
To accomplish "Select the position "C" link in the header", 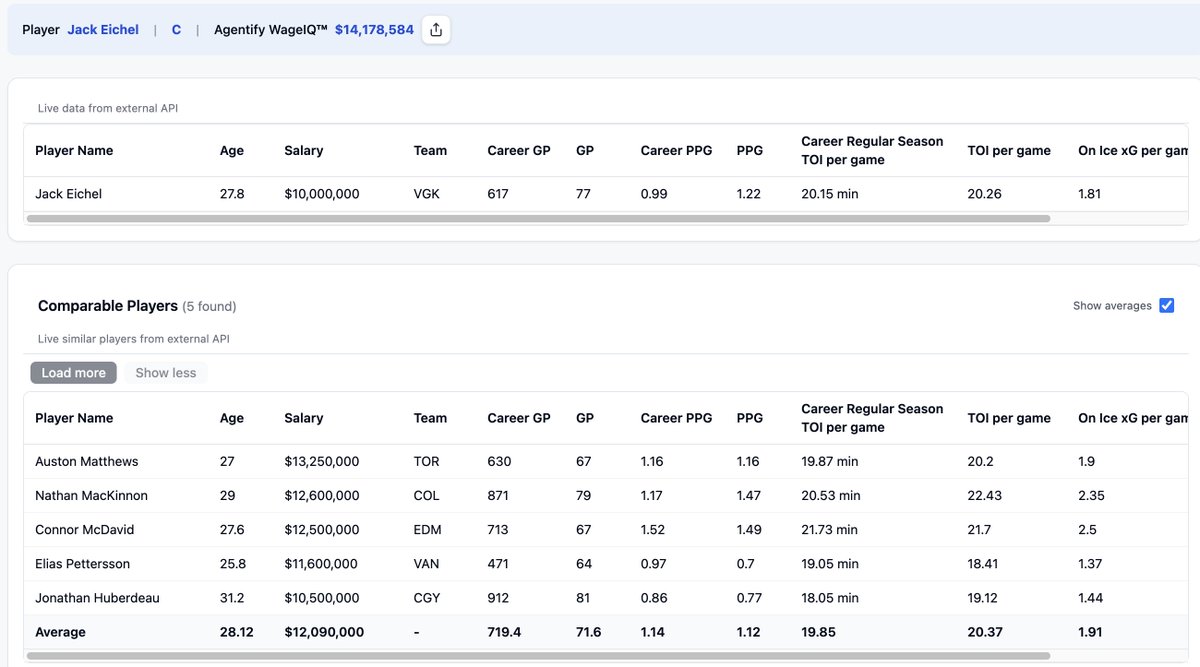I will pyautogui.click(x=176, y=29).
